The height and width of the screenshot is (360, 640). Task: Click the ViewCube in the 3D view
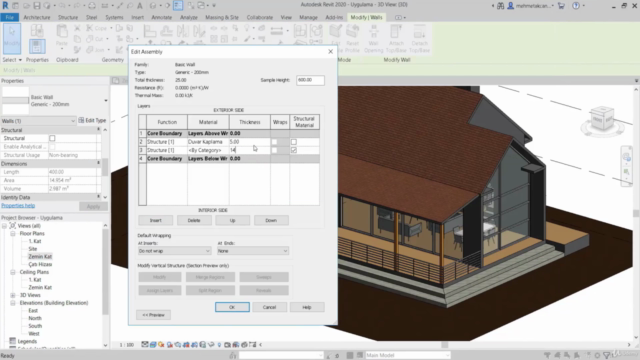point(602,119)
